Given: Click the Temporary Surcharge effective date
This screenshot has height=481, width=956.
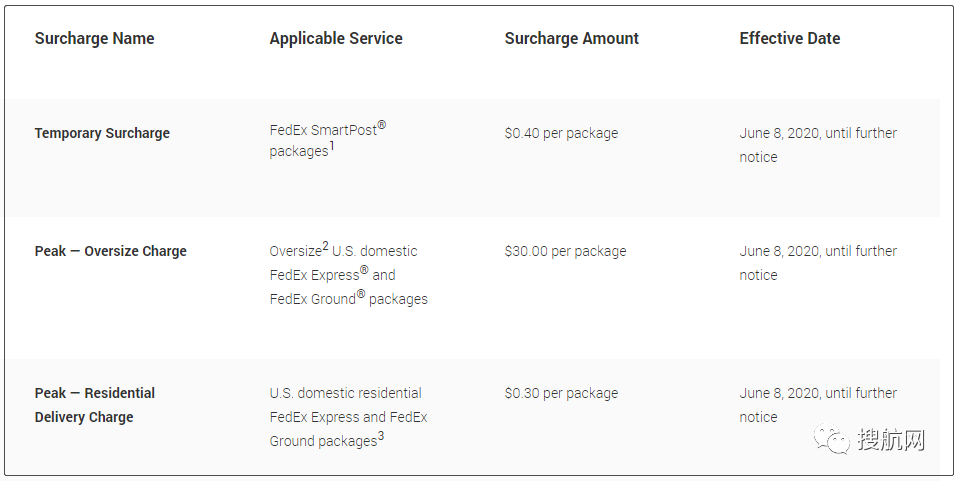Looking at the screenshot, I should click(x=818, y=144).
